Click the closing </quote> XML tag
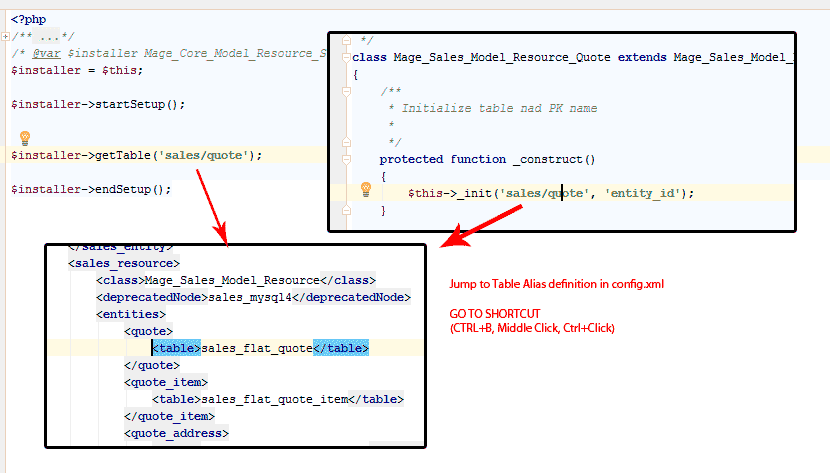 [x=152, y=365]
